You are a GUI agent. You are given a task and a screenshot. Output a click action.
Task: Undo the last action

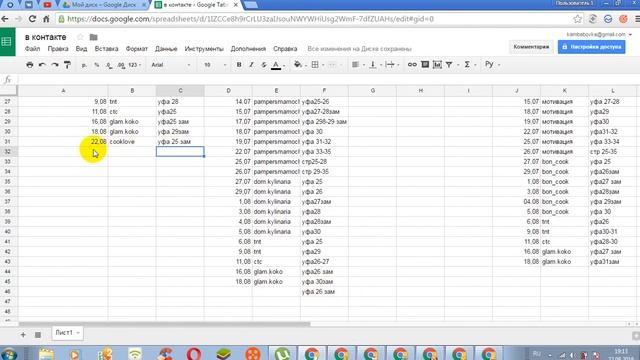point(42,64)
